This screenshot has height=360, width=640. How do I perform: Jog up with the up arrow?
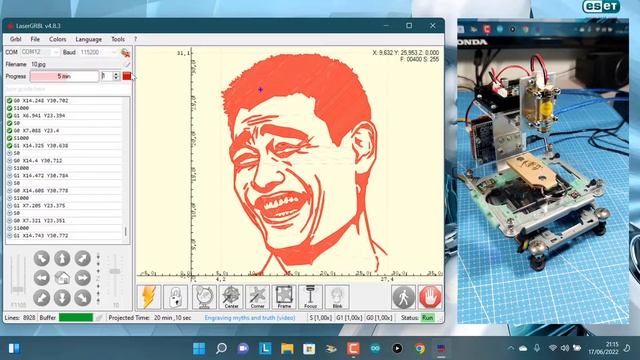pos(62,258)
